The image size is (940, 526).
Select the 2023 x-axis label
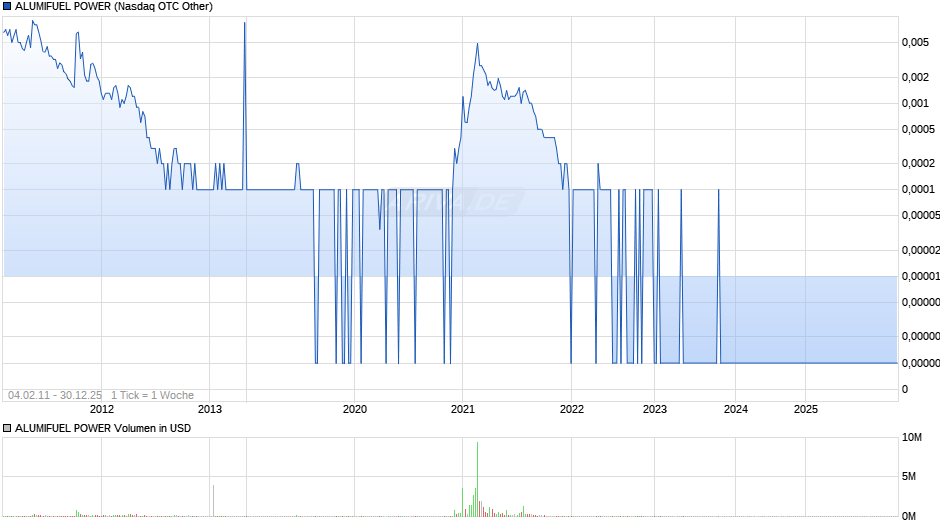[655, 409]
